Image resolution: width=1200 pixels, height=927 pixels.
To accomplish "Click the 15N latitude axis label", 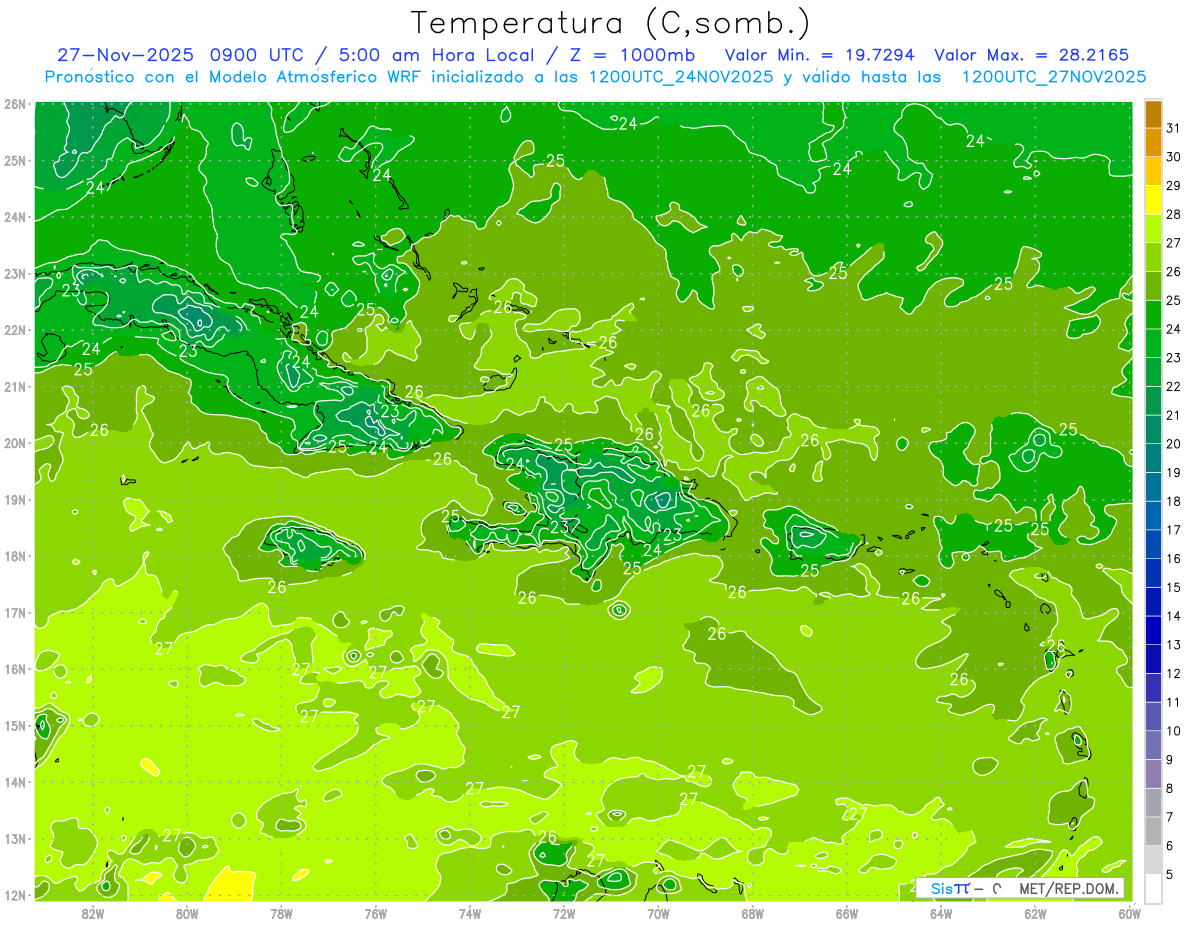I will (x=14, y=725).
